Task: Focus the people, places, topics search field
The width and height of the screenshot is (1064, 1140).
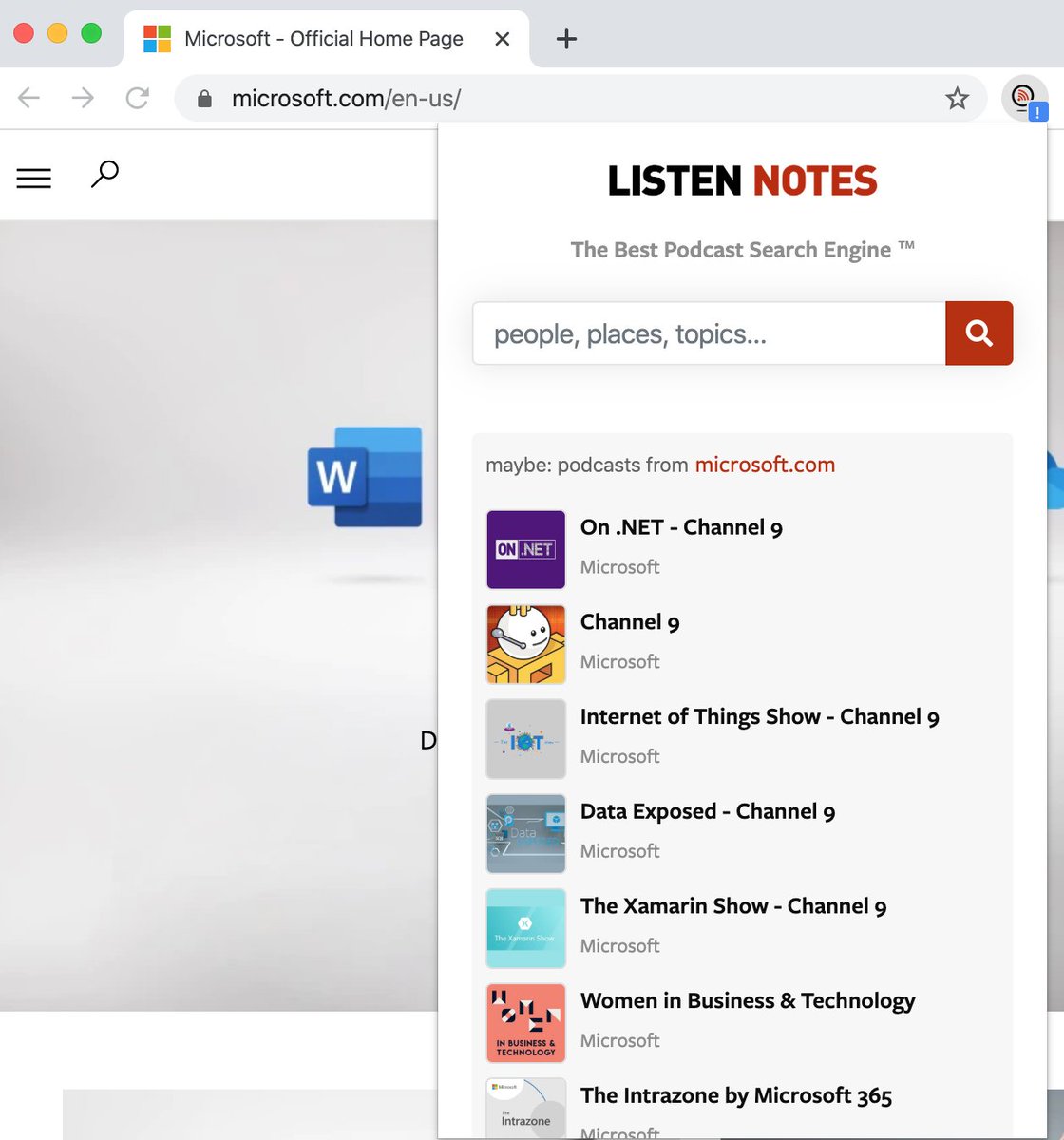Action: 709,333
